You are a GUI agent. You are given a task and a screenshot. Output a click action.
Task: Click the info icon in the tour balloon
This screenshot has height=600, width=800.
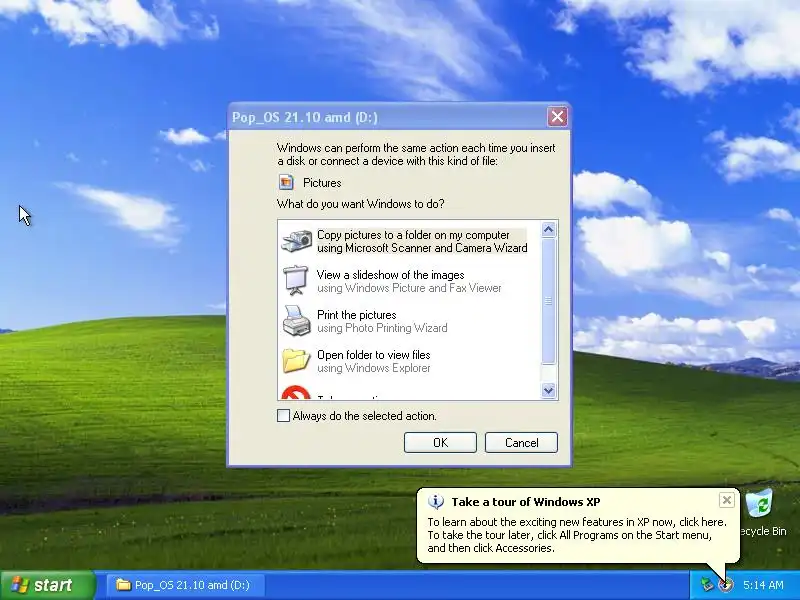click(435, 502)
